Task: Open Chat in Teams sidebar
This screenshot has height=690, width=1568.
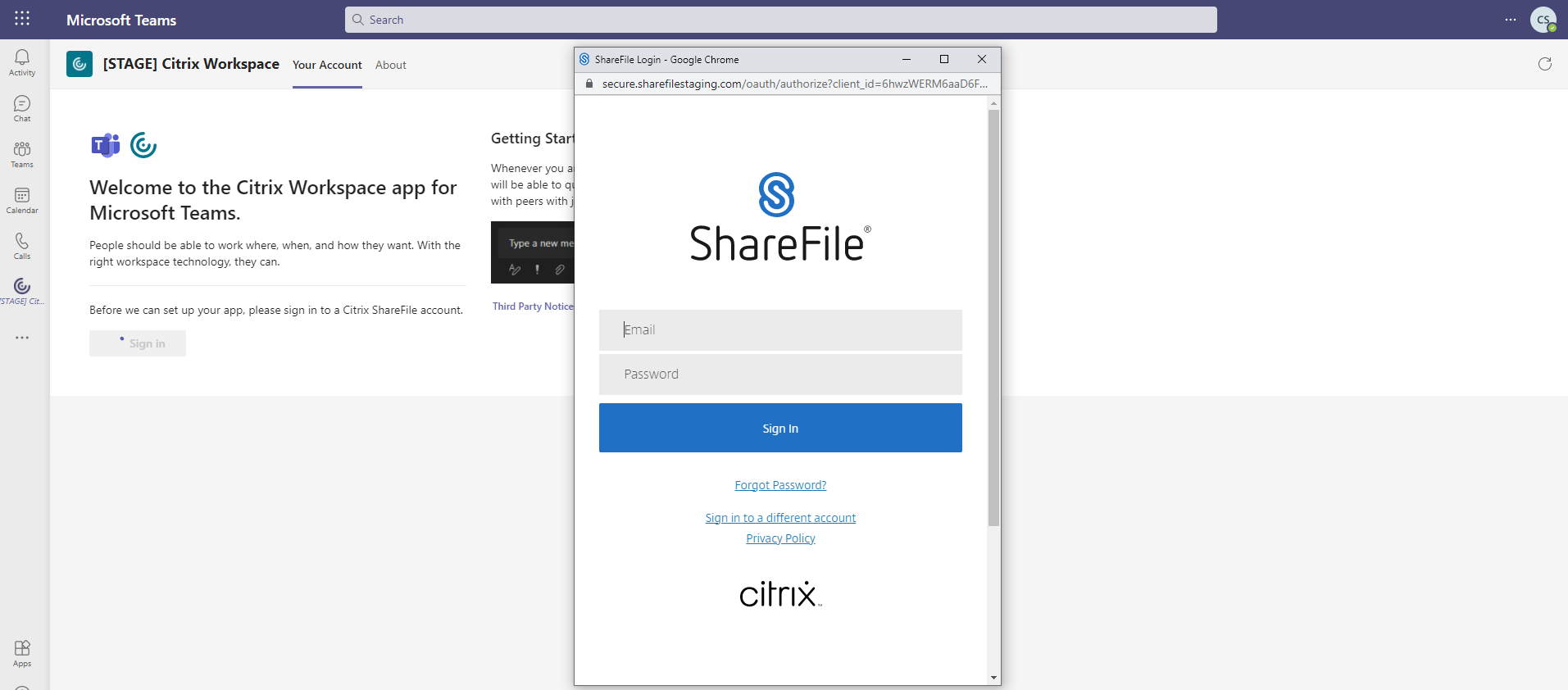Action: tap(22, 108)
